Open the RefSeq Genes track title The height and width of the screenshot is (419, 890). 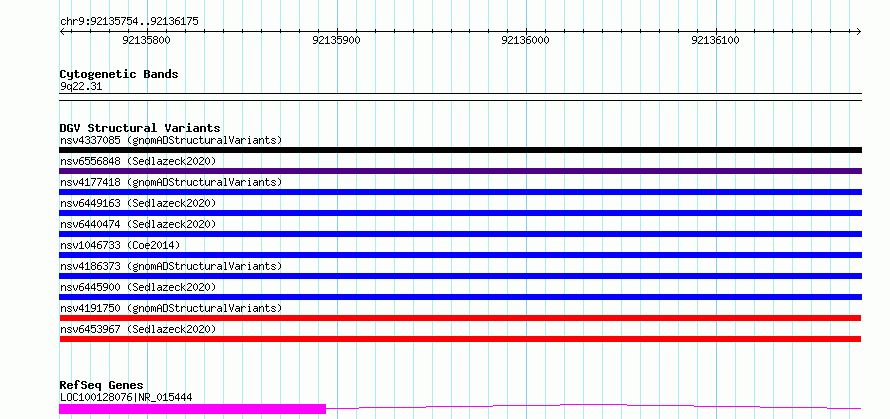click(101, 386)
